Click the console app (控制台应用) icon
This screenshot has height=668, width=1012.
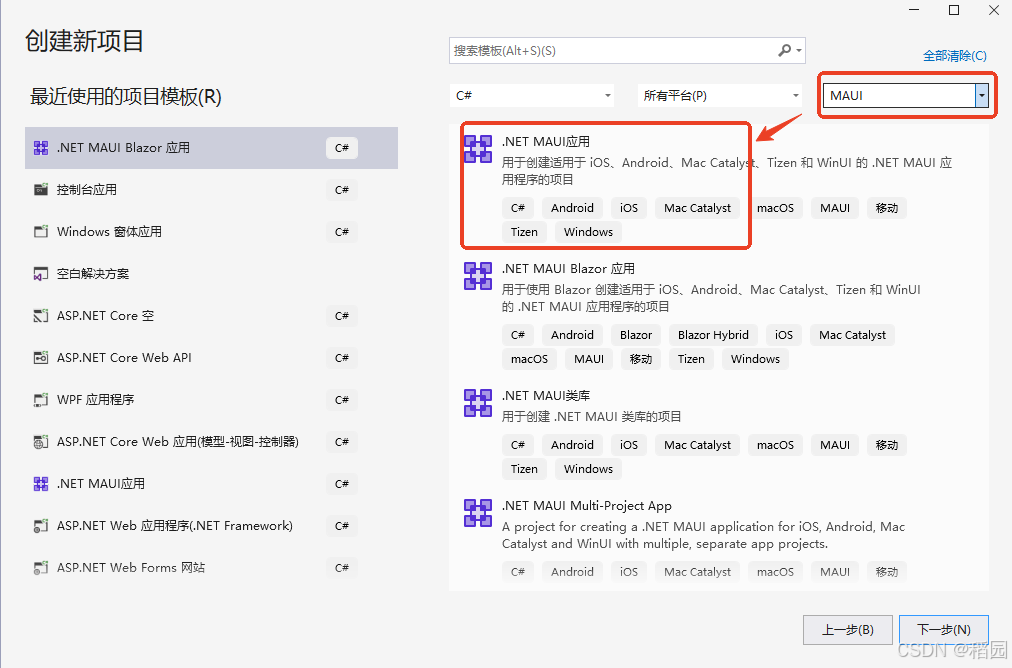41,190
